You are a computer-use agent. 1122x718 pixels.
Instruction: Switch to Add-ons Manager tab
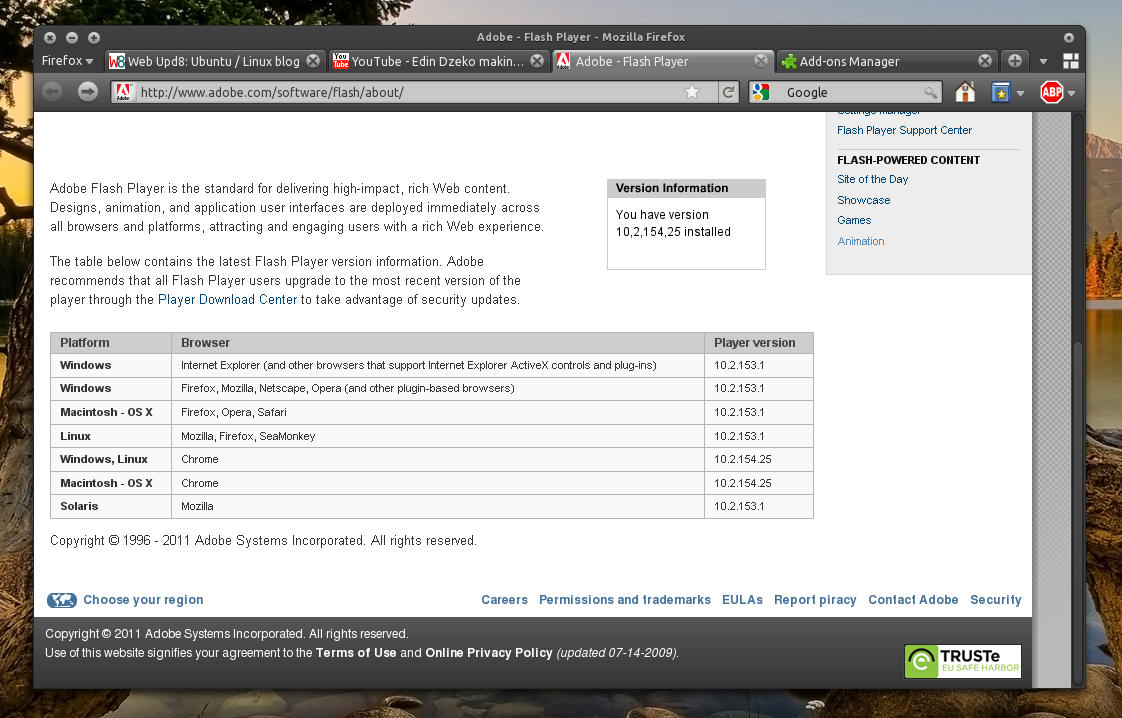click(x=886, y=61)
